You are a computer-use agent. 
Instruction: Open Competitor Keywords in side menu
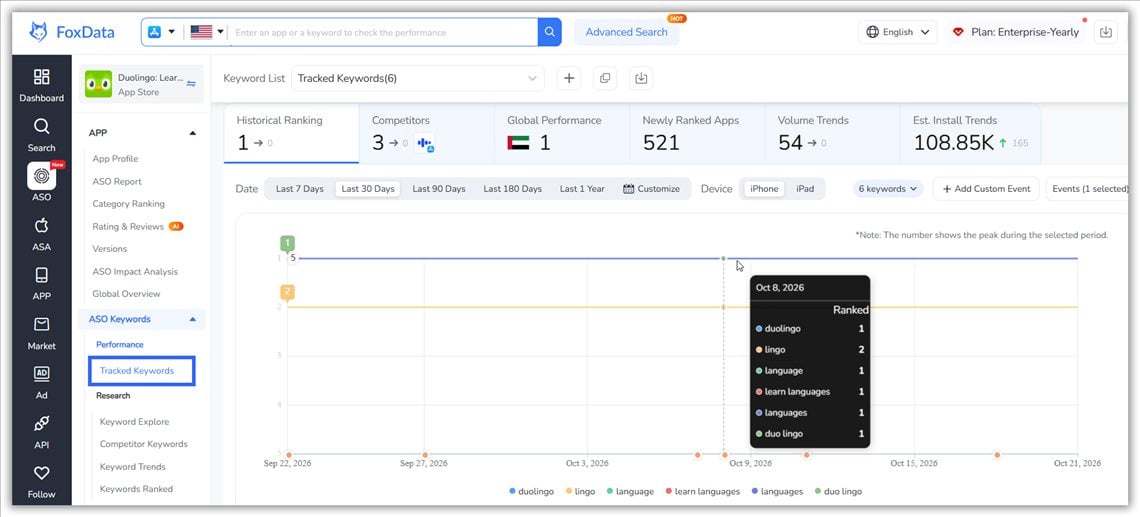144,444
